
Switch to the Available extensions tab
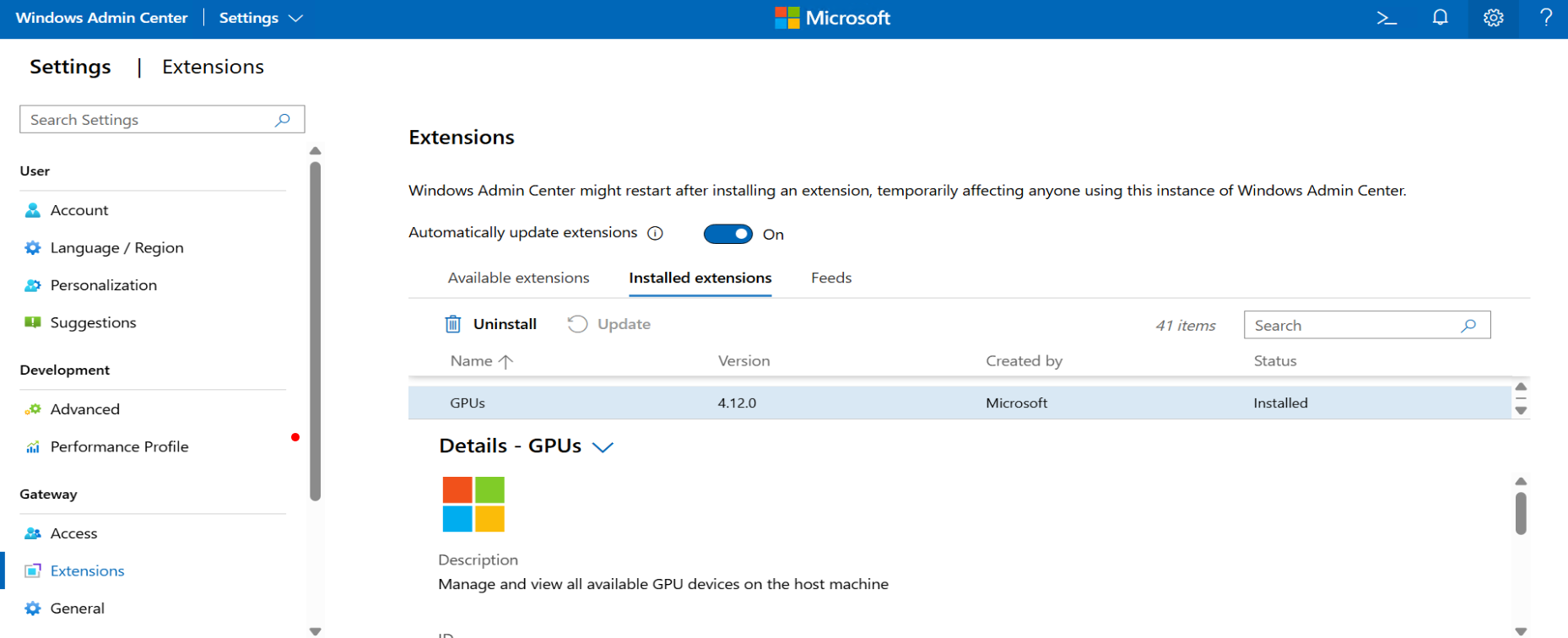point(518,278)
